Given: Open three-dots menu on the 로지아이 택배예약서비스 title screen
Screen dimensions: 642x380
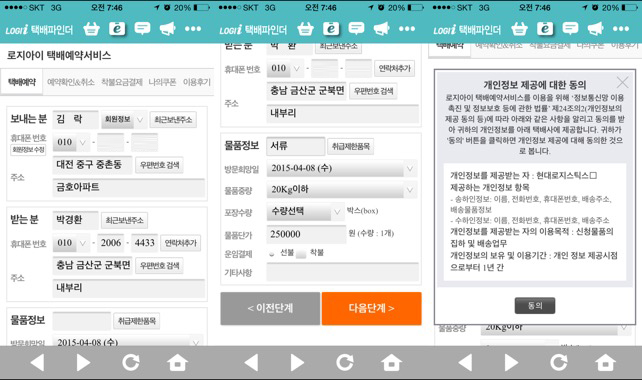Looking at the screenshot, I should point(193,29).
